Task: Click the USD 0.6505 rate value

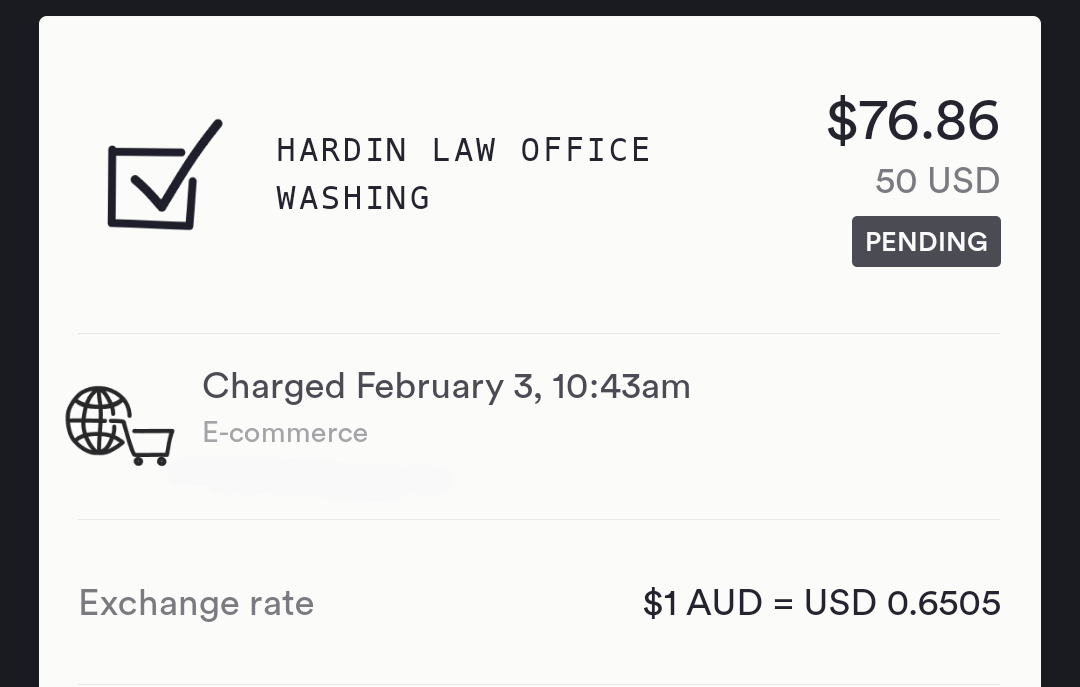Action: 902,603
